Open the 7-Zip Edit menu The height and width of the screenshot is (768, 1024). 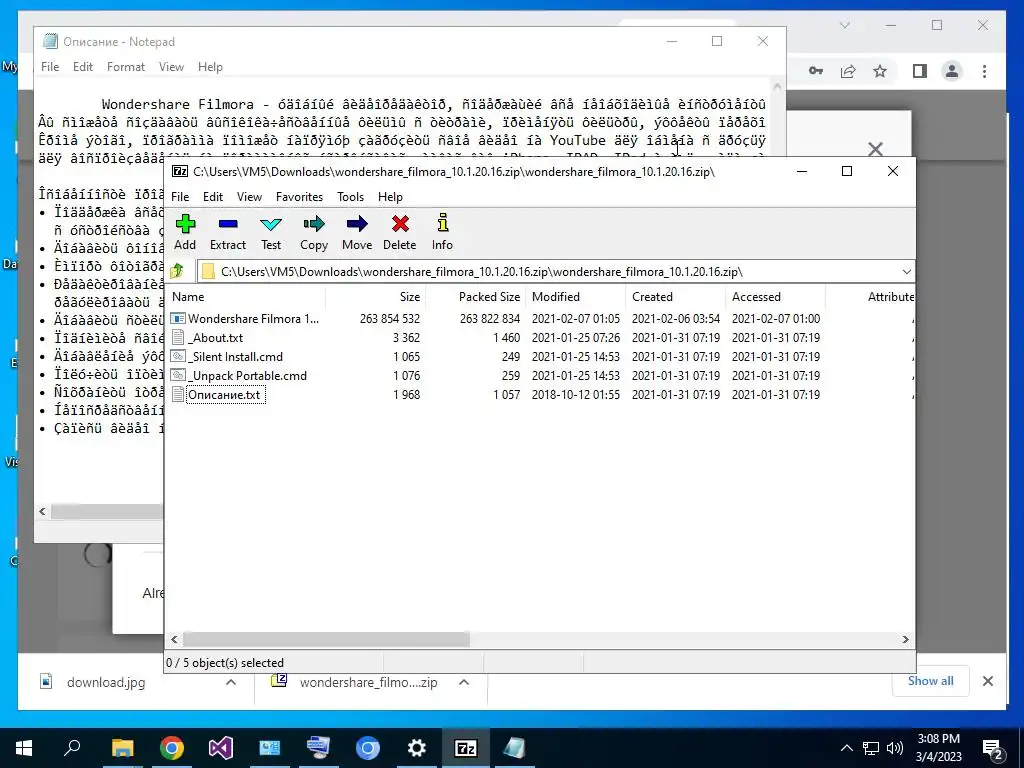[x=213, y=197]
